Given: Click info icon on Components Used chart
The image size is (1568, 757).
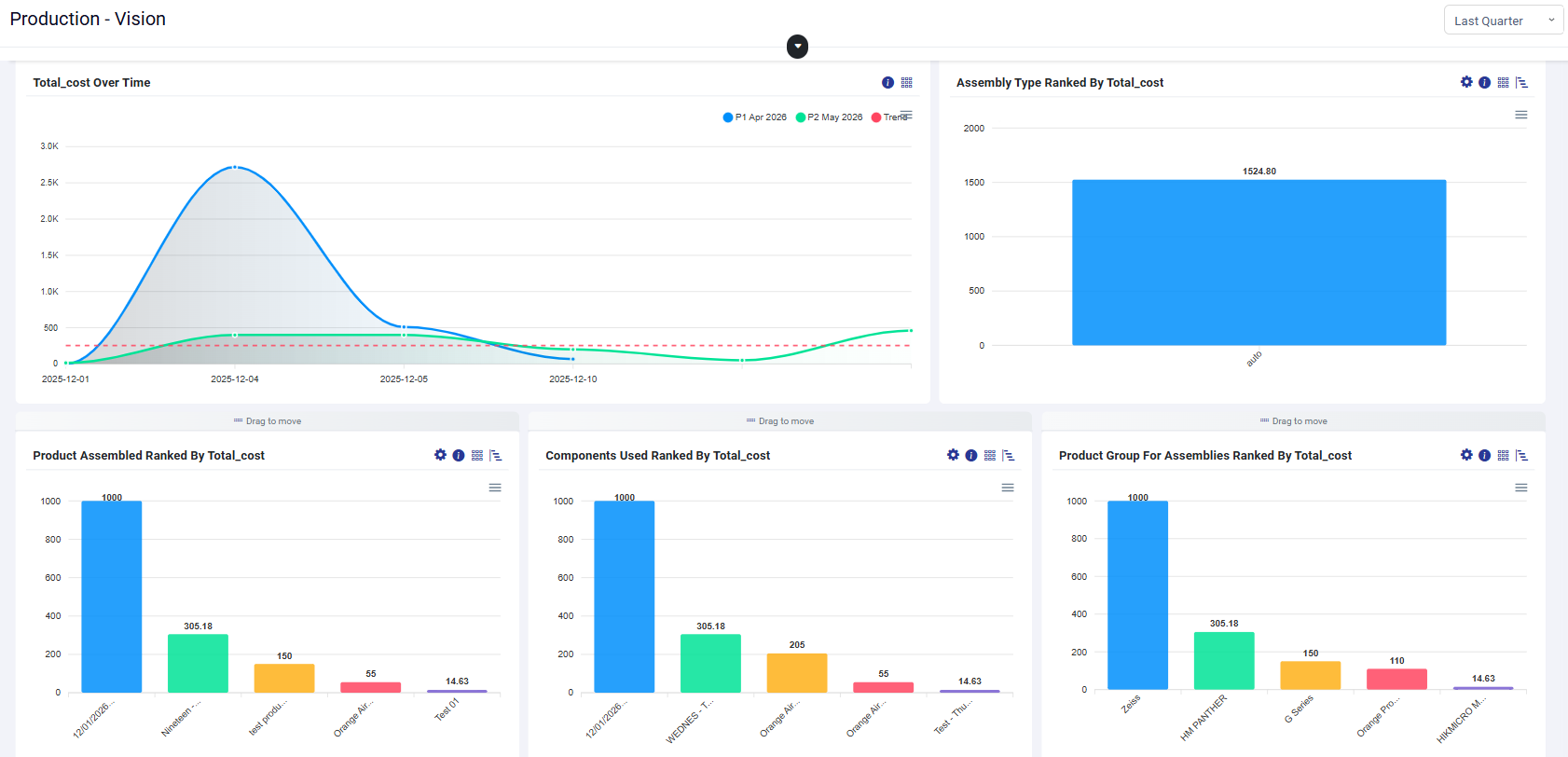Looking at the screenshot, I should tap(971, 456).
